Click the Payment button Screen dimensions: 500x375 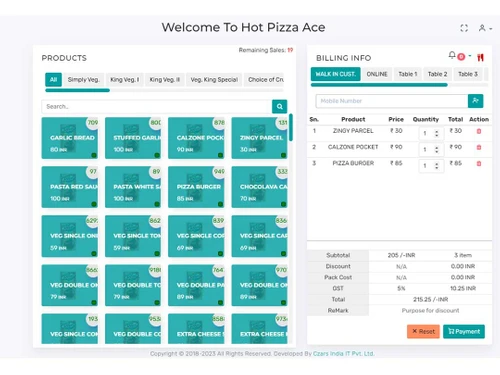(x=464, y=331)
